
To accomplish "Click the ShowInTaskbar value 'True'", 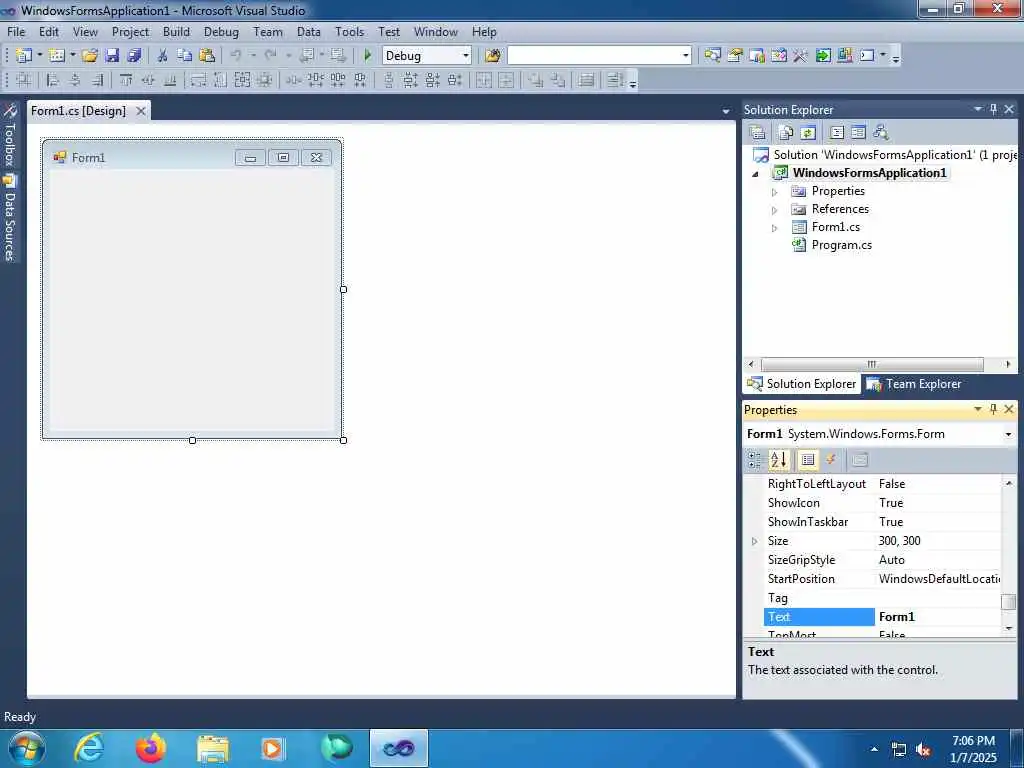I will [891, 522].
